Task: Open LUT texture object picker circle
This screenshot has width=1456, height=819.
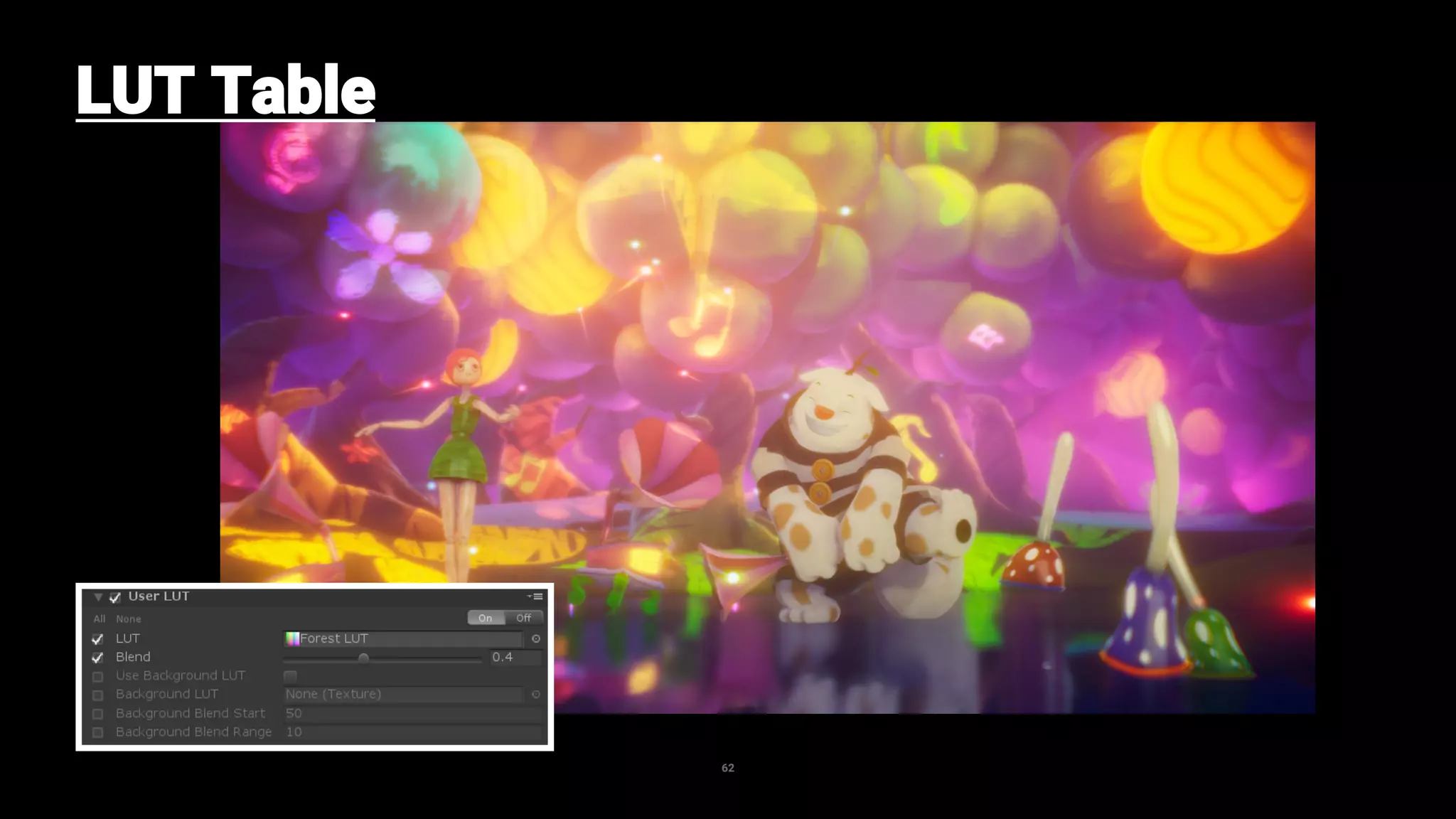Action: click(536, 639)
